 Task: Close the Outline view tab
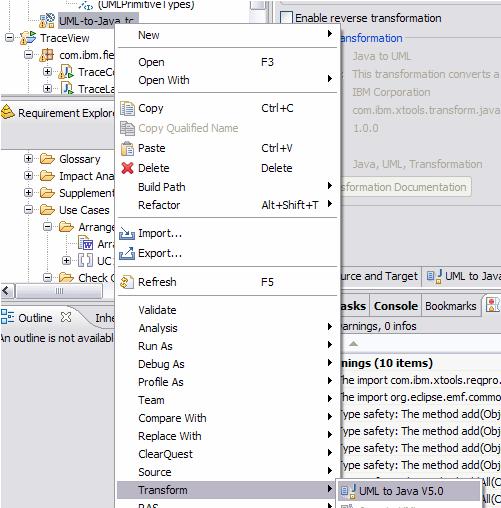coord(66,317)
